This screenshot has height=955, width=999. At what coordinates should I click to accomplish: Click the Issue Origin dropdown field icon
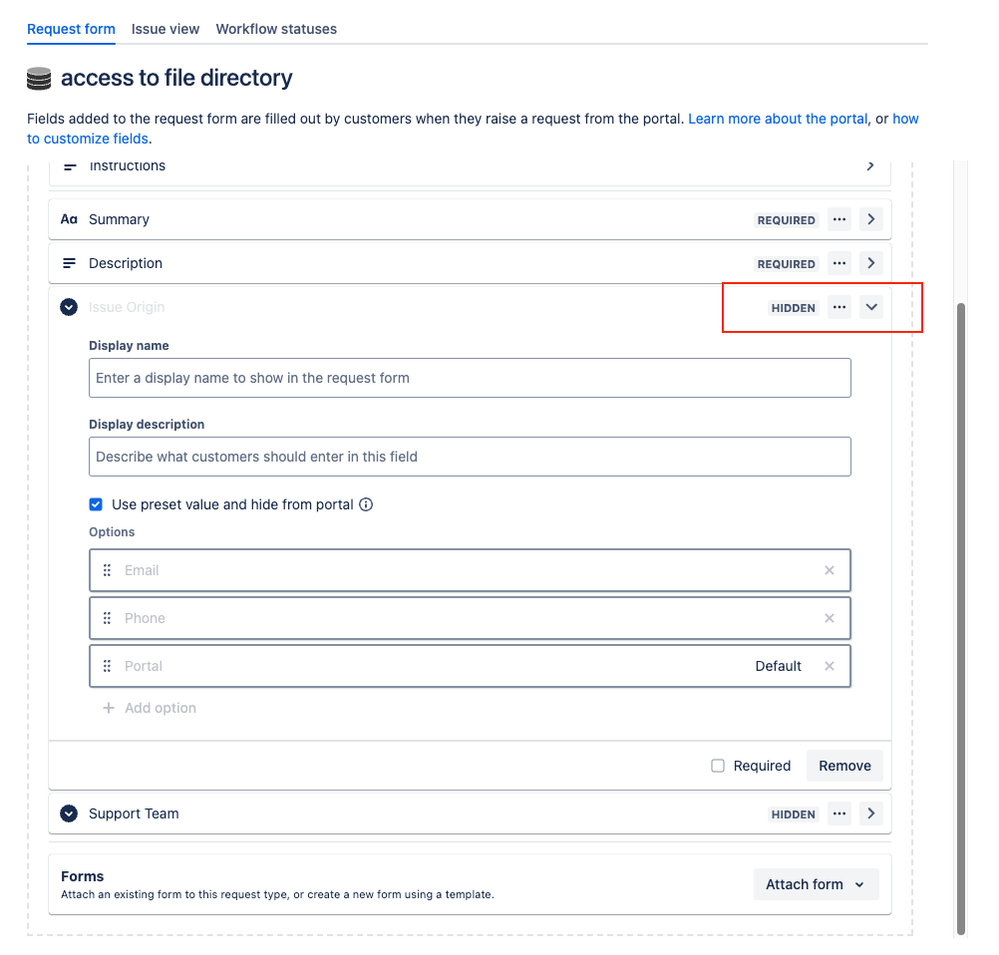point(69,307)
